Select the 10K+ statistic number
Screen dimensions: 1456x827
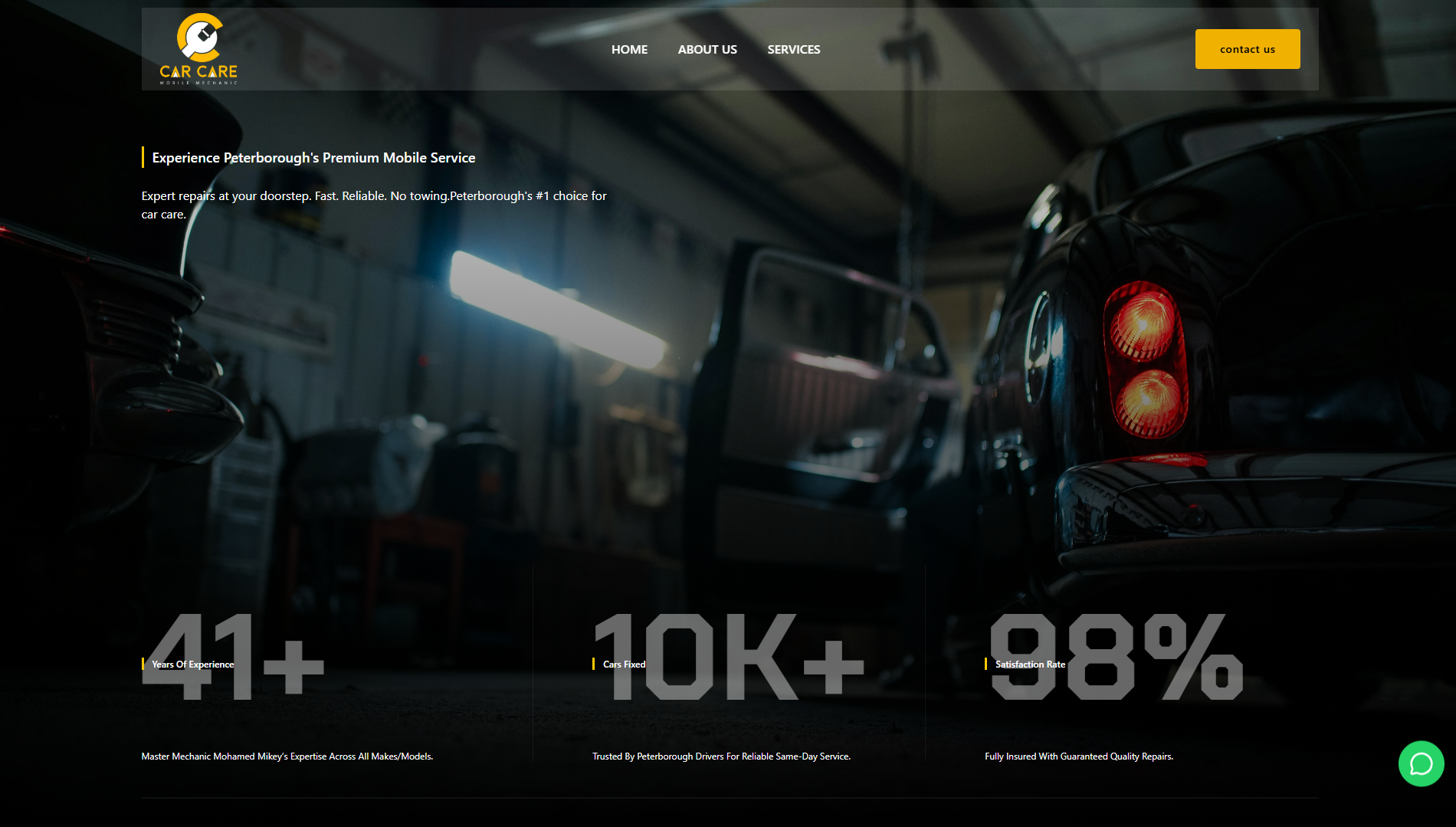(x=729, y=657)
